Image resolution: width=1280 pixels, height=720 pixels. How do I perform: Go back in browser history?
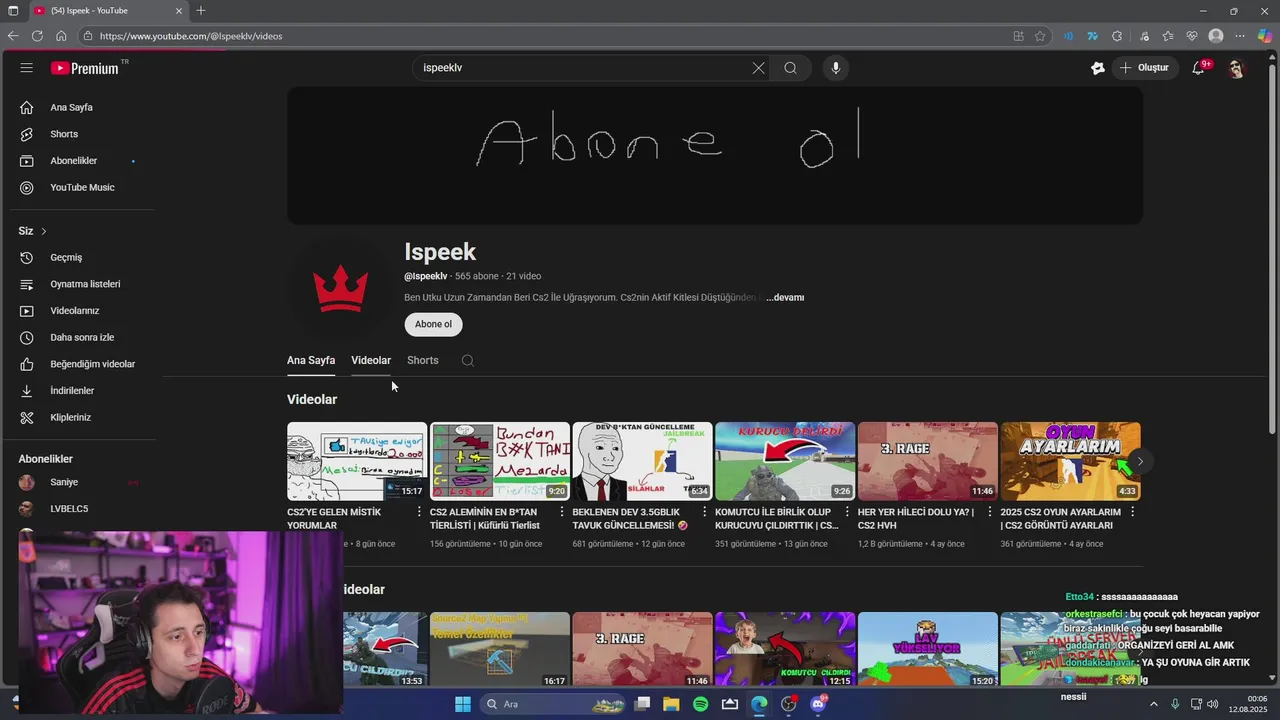[13, 36]
